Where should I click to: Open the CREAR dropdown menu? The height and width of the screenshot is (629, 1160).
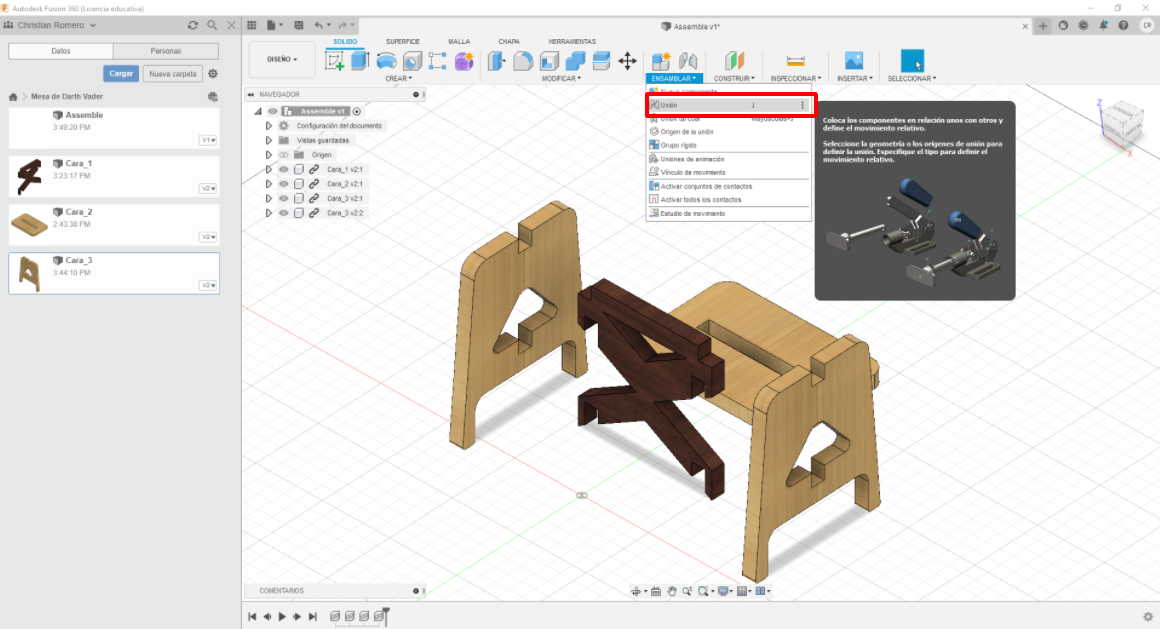pyautogui.click(x=398, y=78)
